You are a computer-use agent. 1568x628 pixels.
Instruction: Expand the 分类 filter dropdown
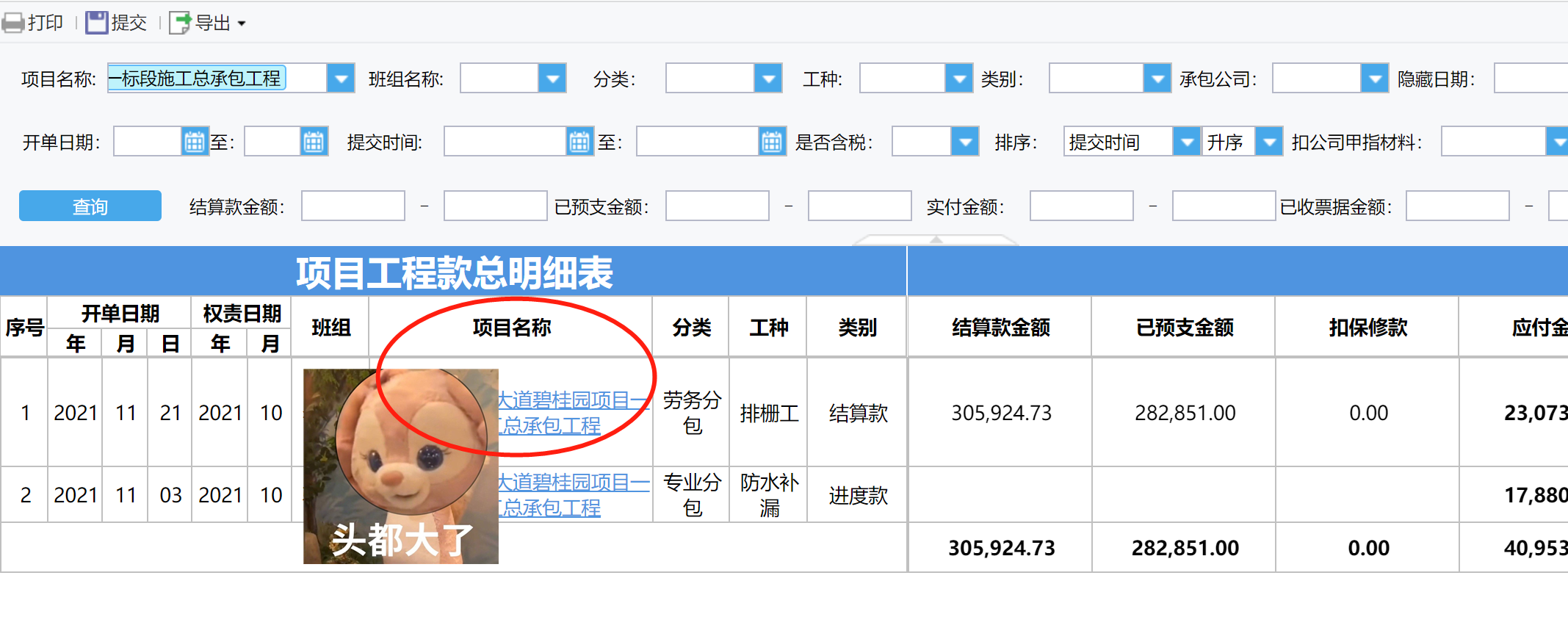[768, 78]
